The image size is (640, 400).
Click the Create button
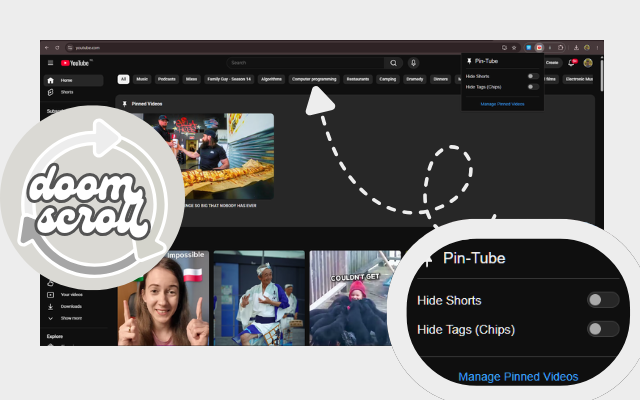(552, 63)
